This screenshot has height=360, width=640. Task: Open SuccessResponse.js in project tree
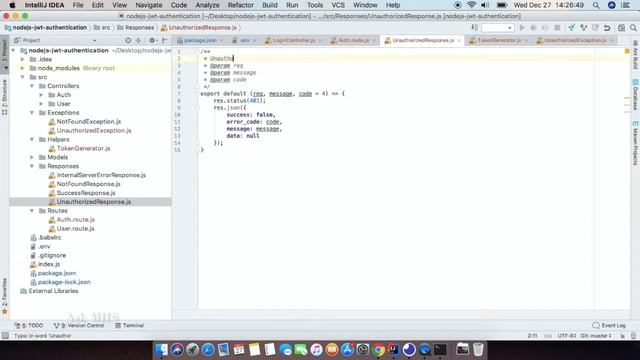(x=86, y=193)
